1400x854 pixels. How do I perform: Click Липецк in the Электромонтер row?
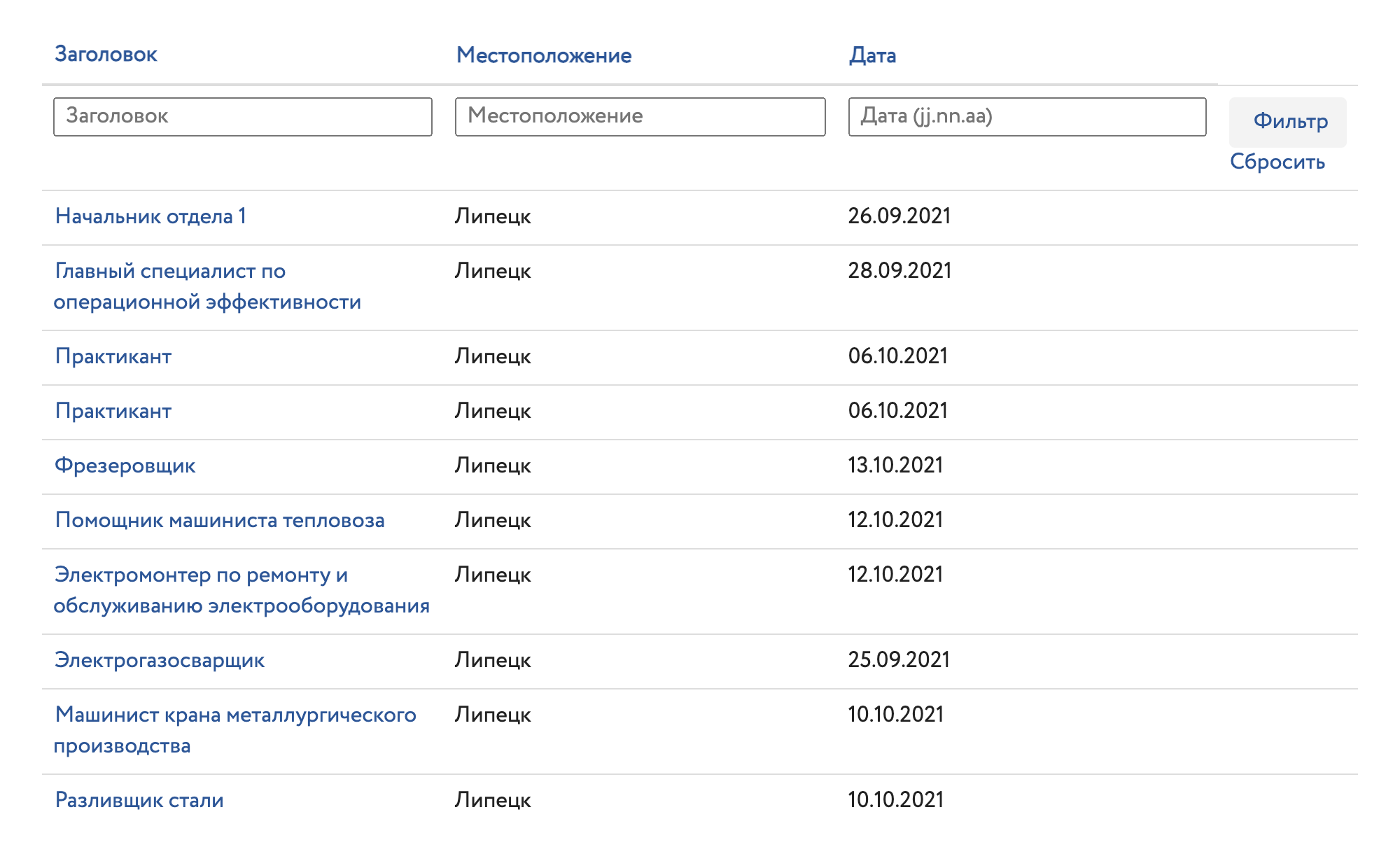pos(493,575)
